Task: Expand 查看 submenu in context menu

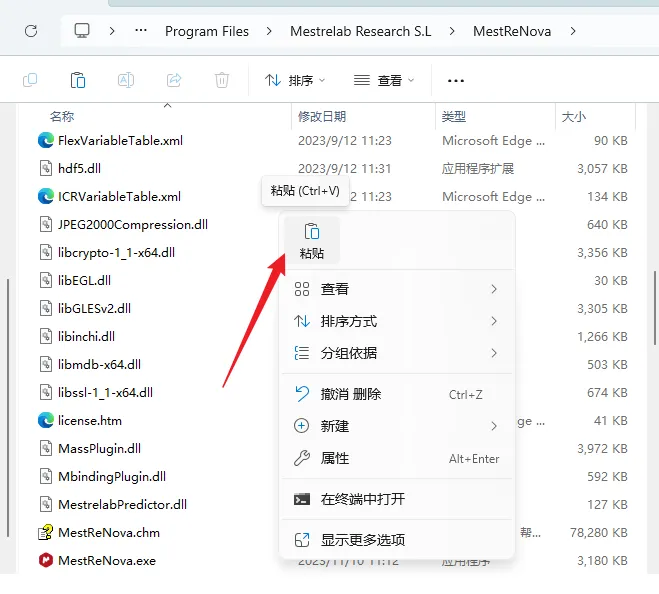Action: 397,289
